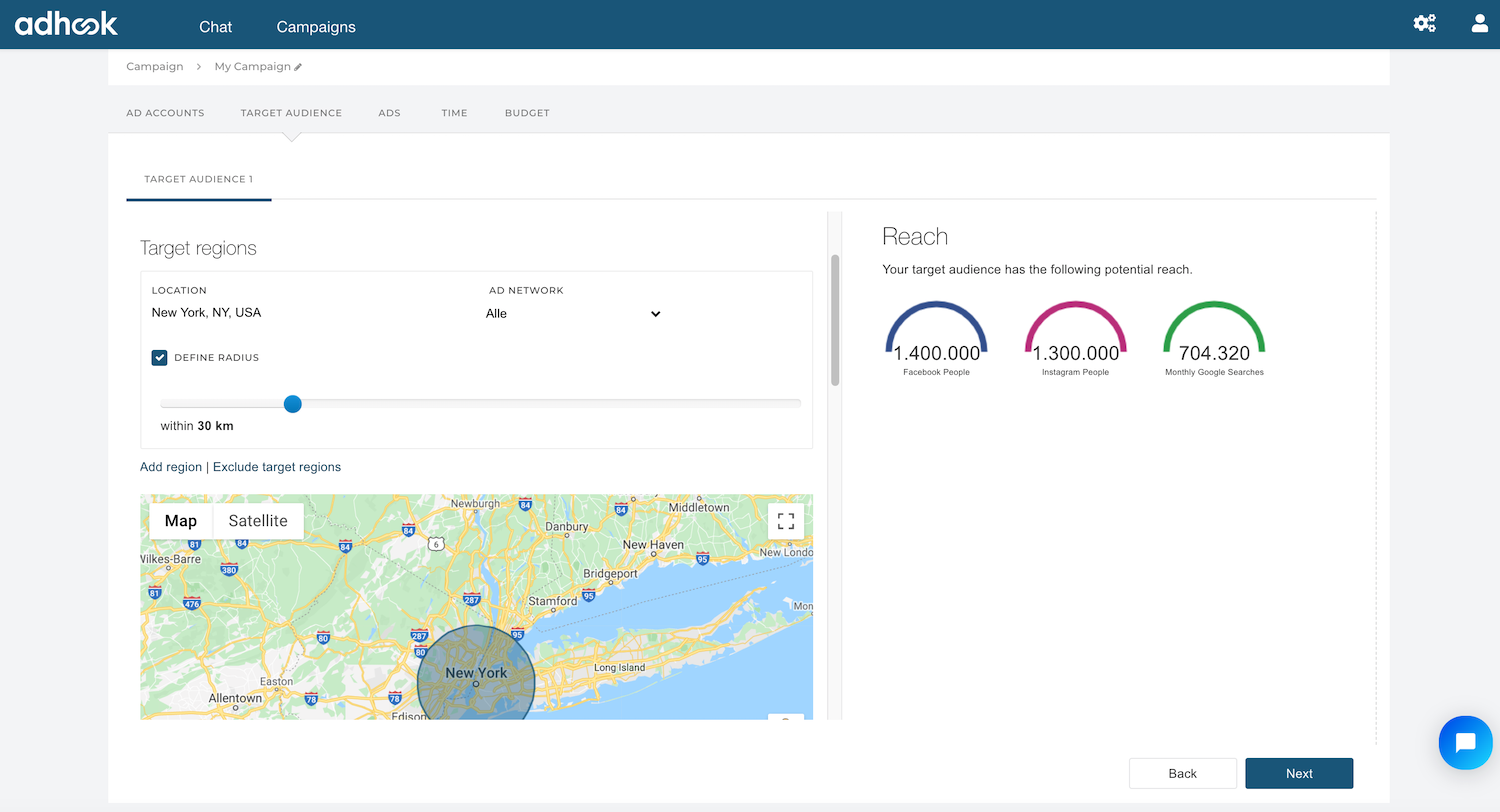Open the user profile icon

coord(1480,23)
